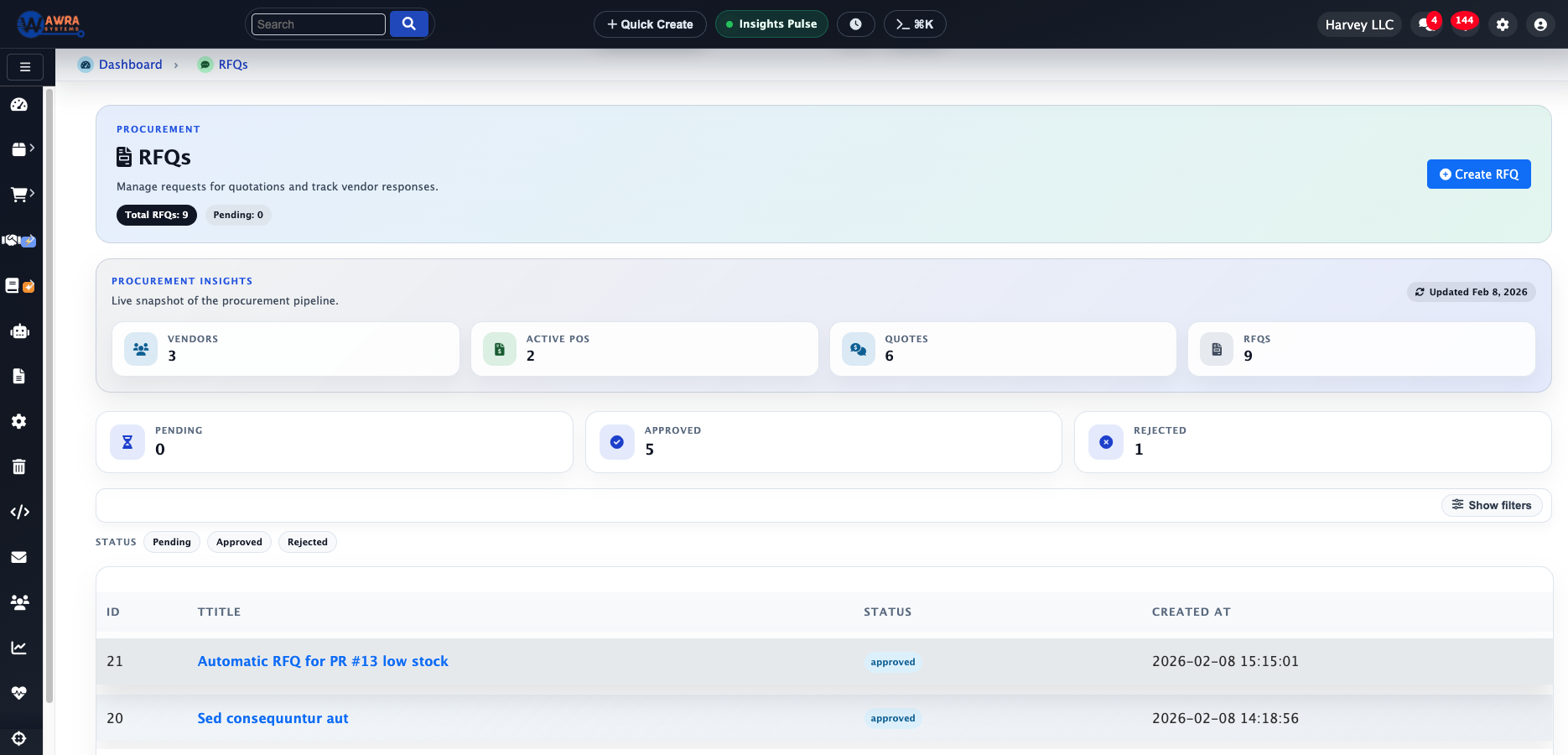Image resolution: width=1568 pixels, height=755 pixels.
Task: Click the Create RFQ button
Action: (1478, 174)
